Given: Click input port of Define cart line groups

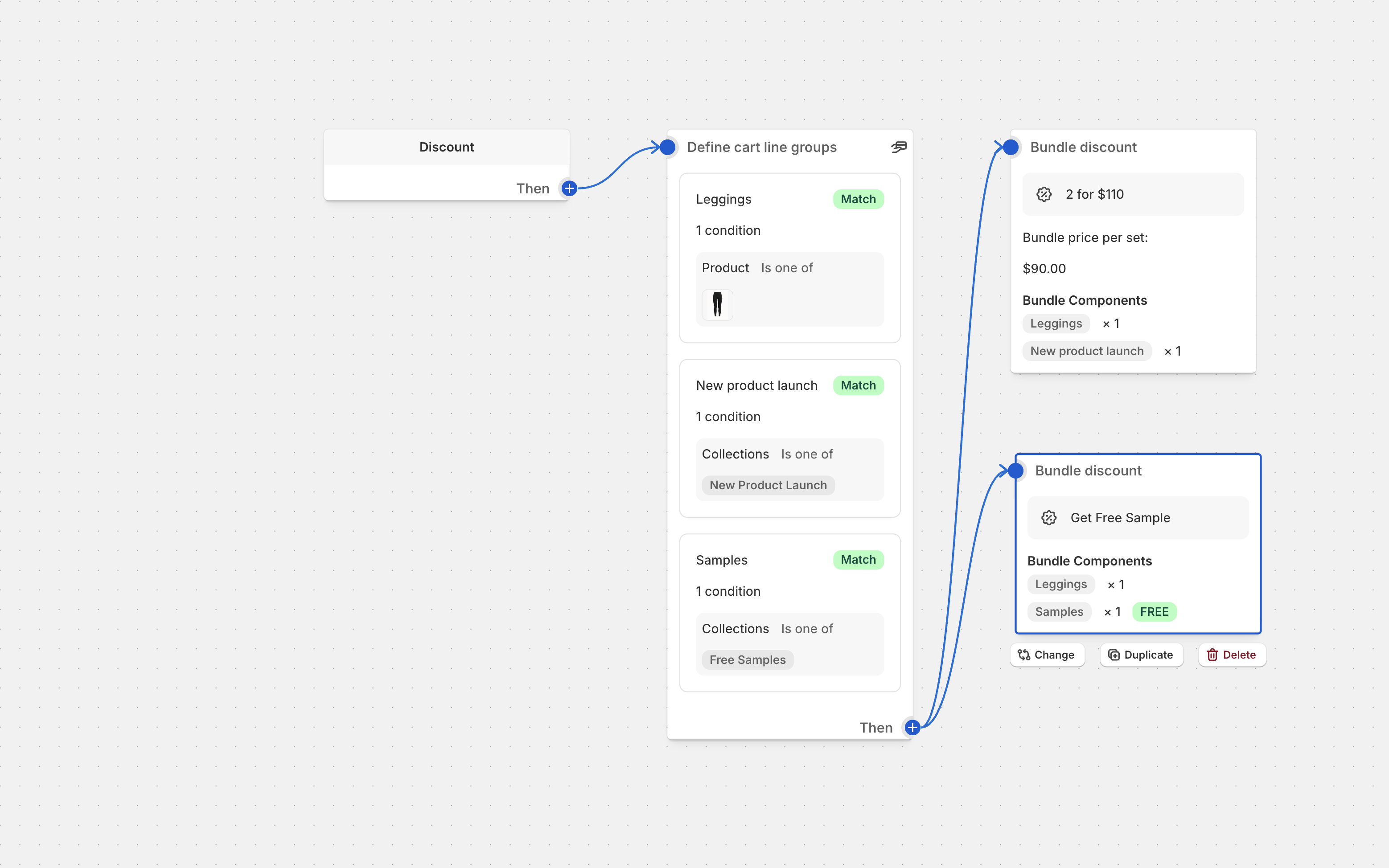Looking at the screenshot, I should pyautogui.click(x=667, y=147).
